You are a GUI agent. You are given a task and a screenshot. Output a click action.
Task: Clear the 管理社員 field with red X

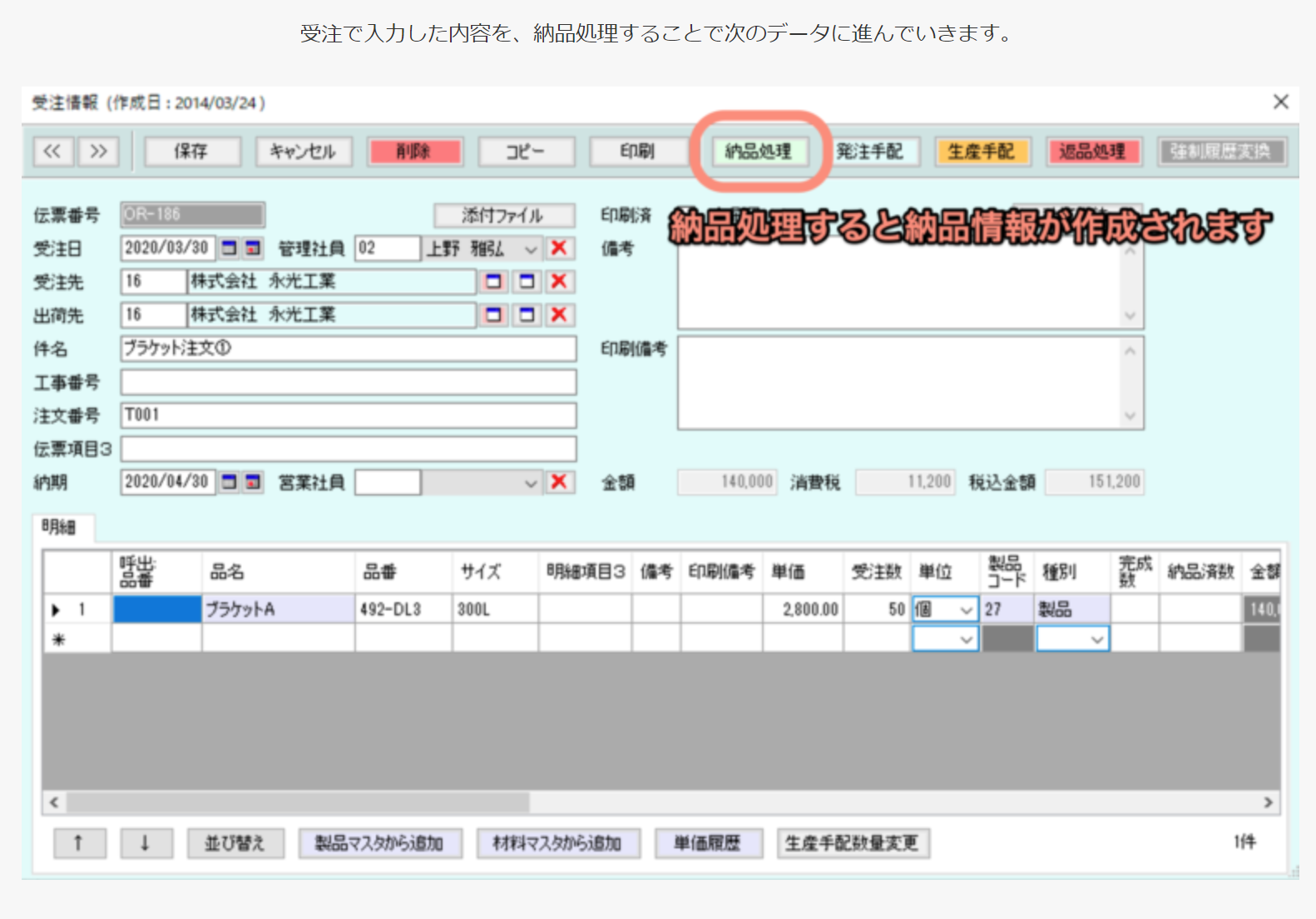pyautogui.click(x=559, y=248)
